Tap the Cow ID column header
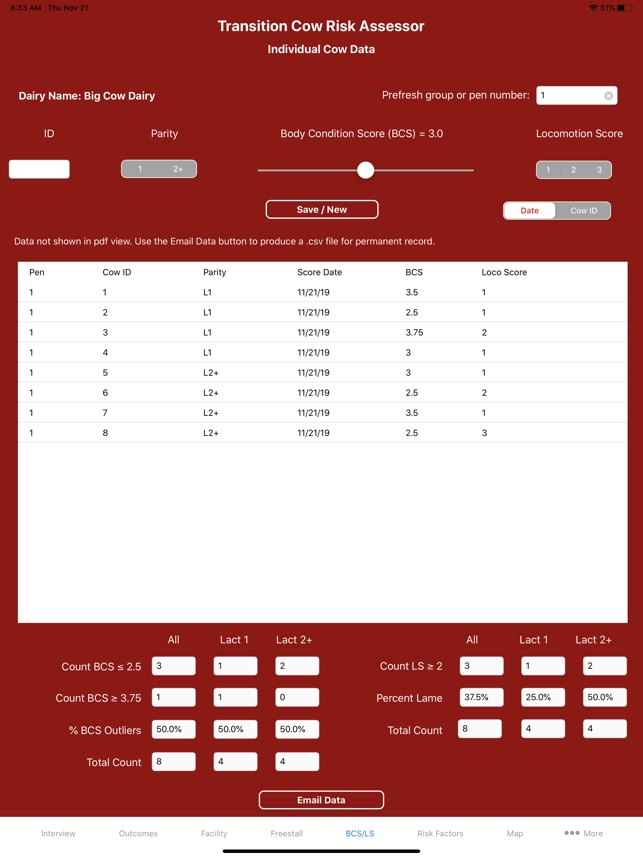The height and width of the screenshot is (858, 643). (117, 272)
